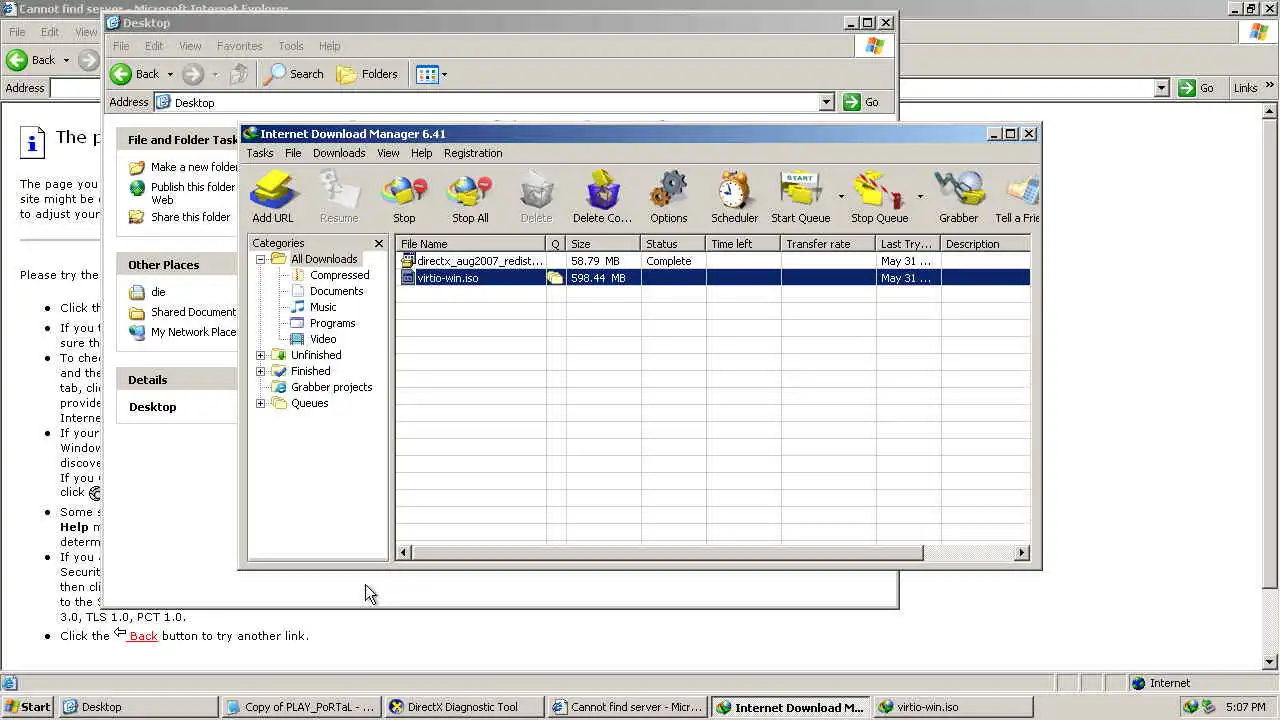
Task: Expand the Finished category node
Action: [x=261, y=371]
